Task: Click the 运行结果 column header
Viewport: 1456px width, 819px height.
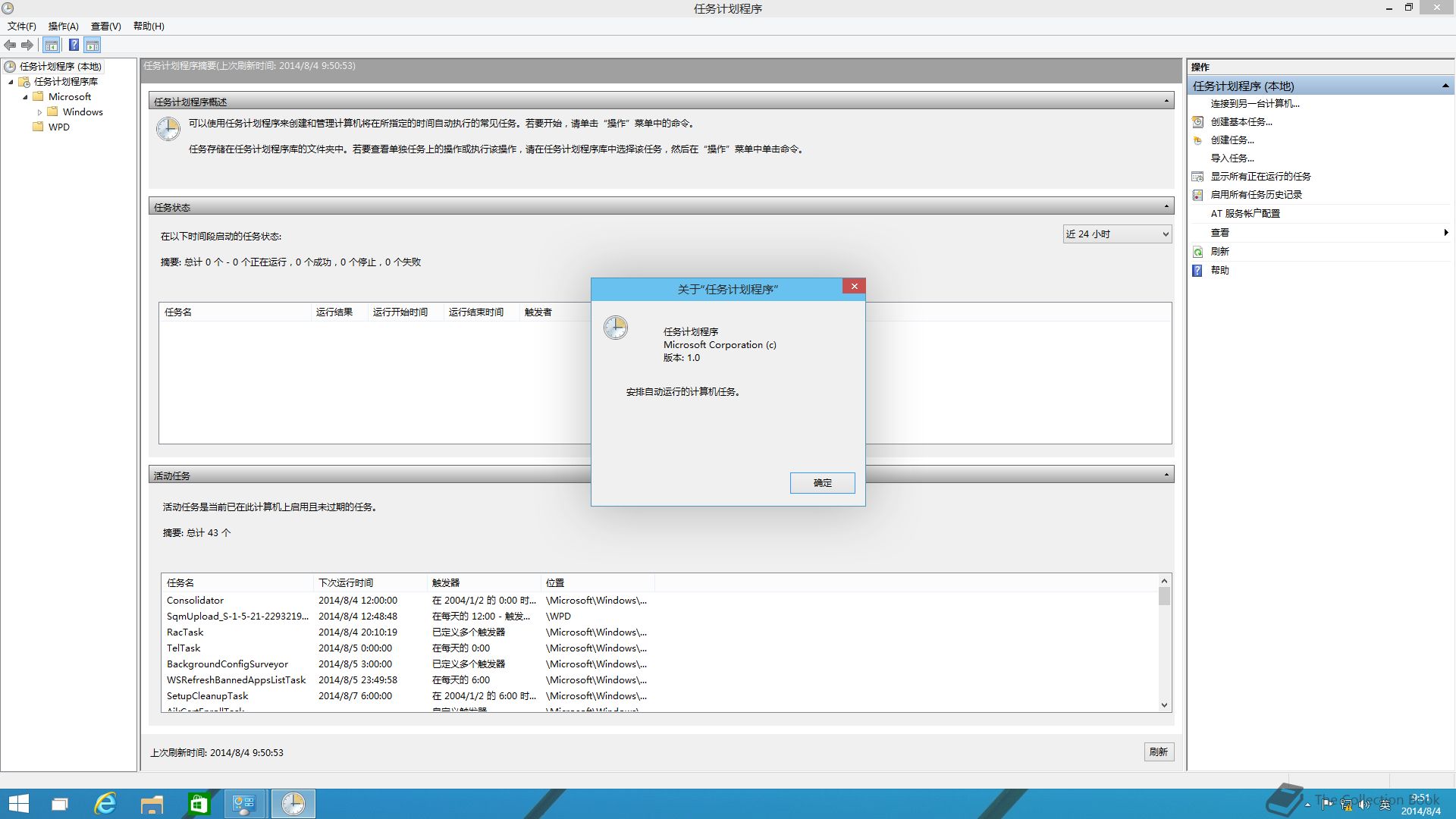Action: point(339,312)
